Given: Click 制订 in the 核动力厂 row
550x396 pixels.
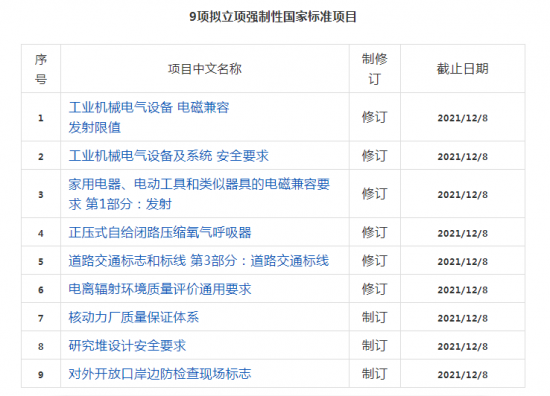Looking at the screenshot, I should click(x=375, y=317).
